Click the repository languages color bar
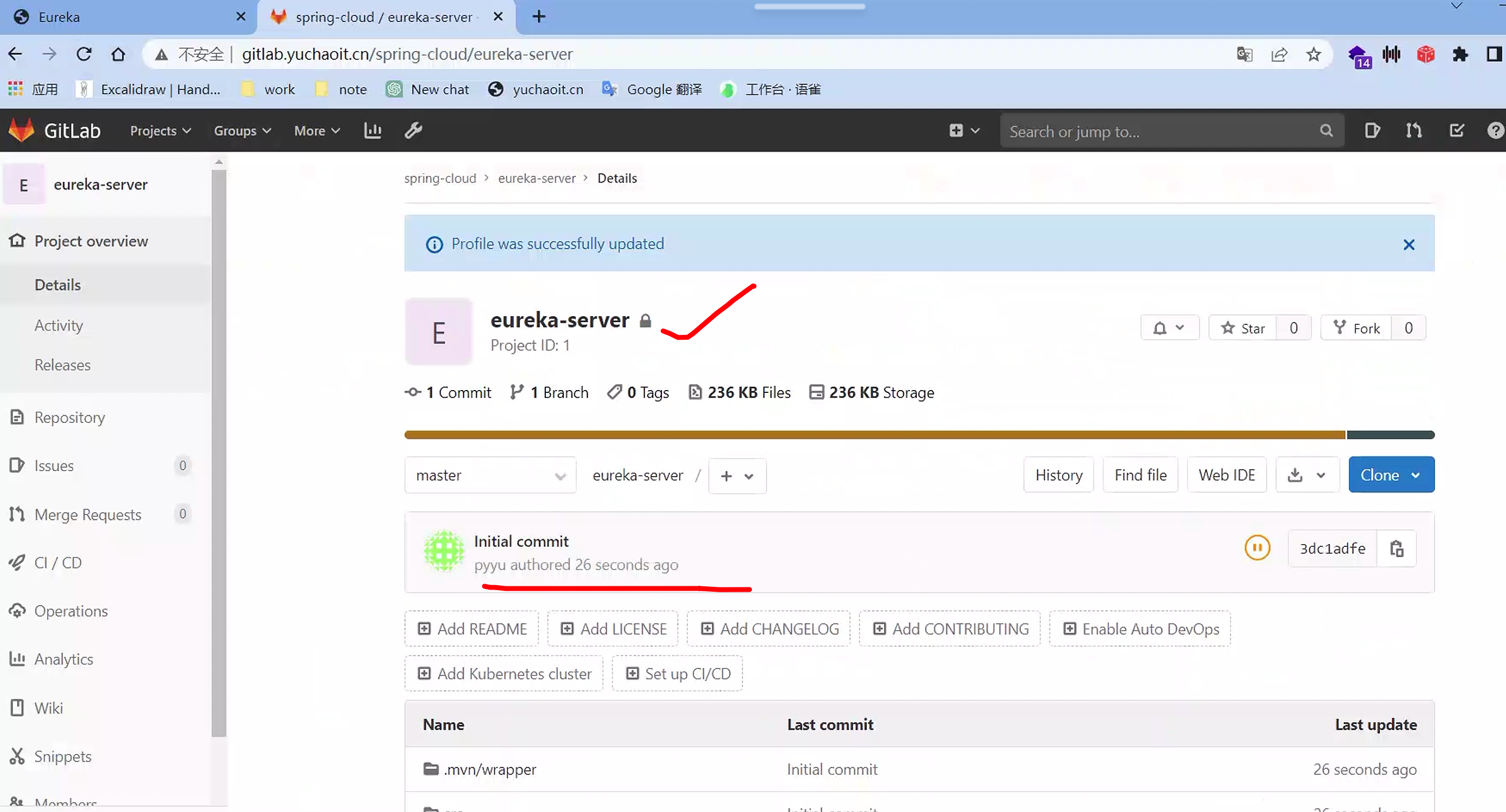The width and height of the screenshot is (1506, 812). (x=877, y=434)
